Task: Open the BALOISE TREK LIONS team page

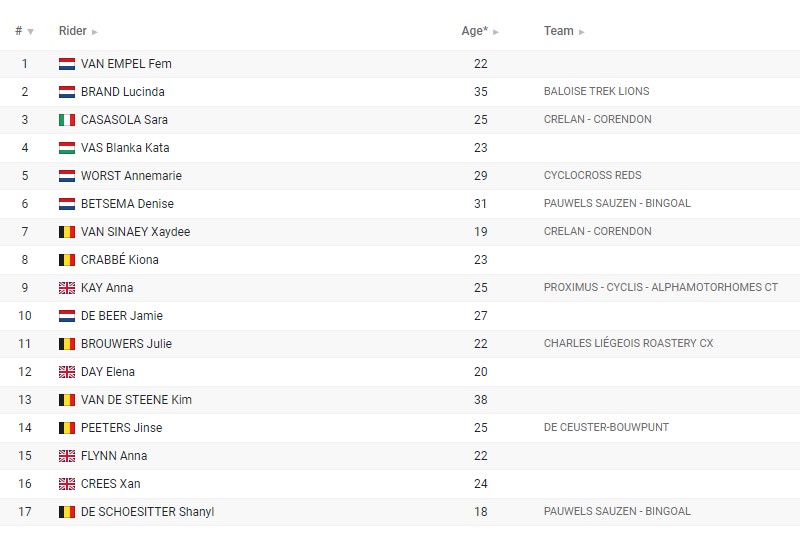Action: pyautogui.click(x=596, y=91)
